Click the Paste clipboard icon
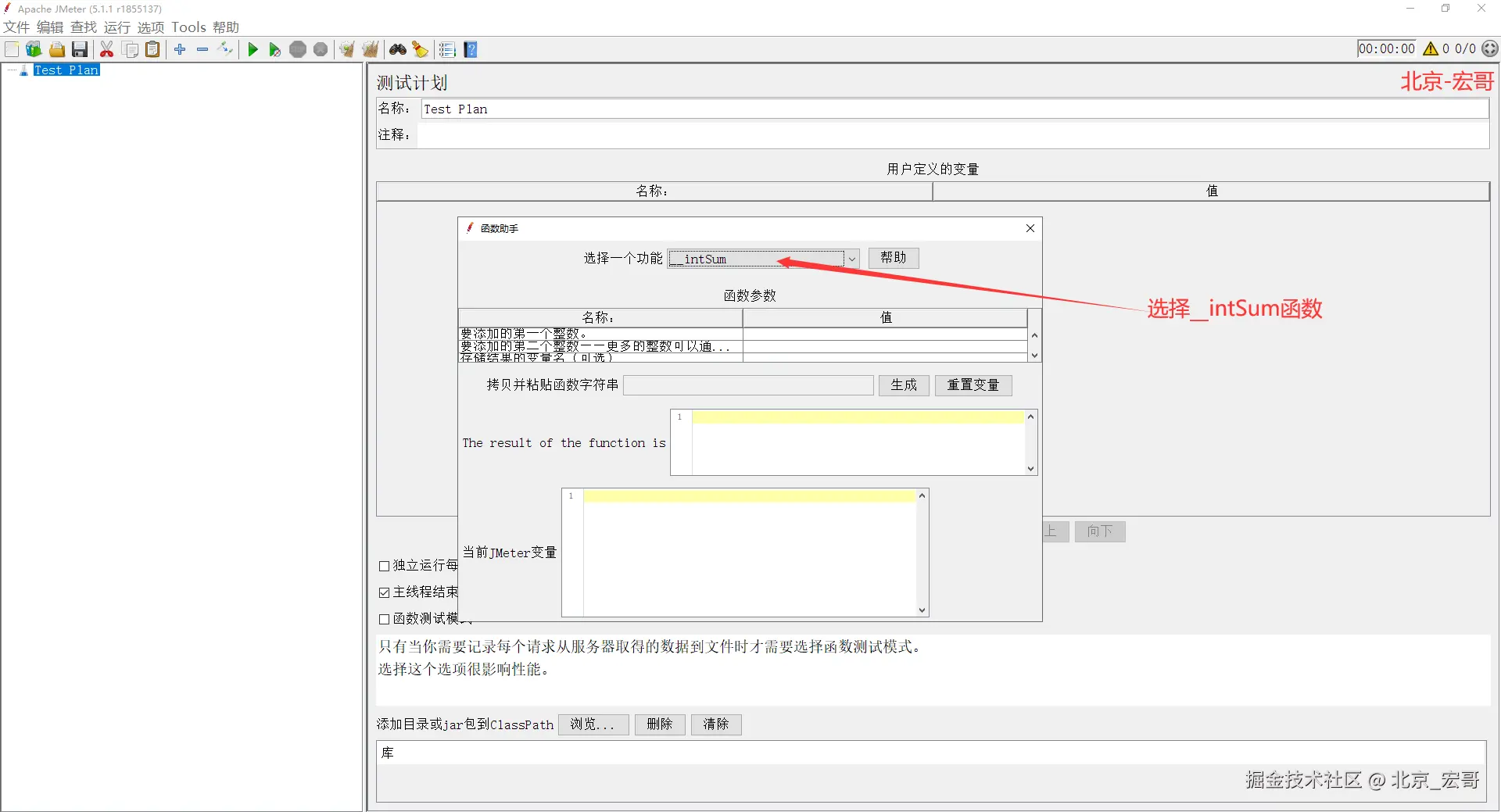Screen dimensions: 1501x812 click(153, 49)
